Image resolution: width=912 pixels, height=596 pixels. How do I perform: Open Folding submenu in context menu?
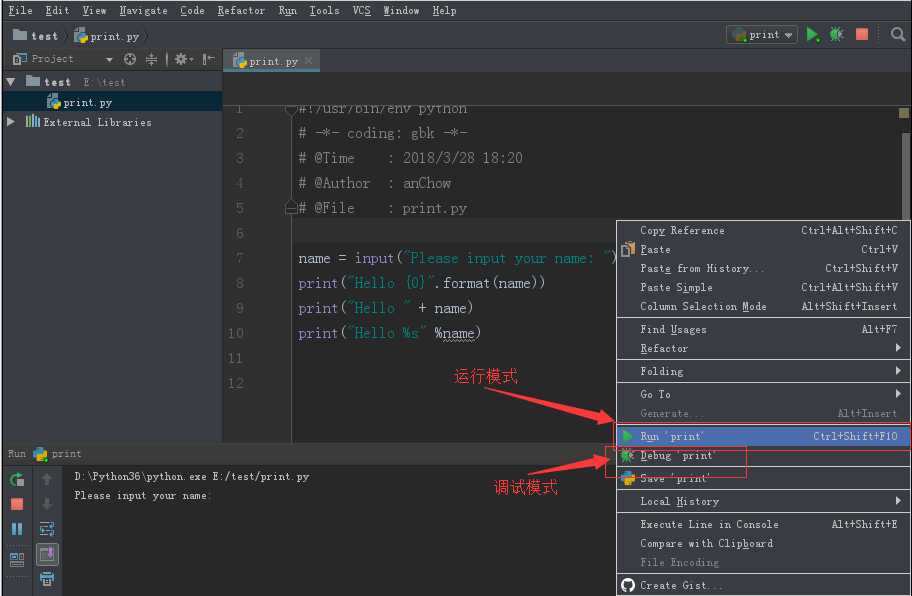[x=763, y=371]
